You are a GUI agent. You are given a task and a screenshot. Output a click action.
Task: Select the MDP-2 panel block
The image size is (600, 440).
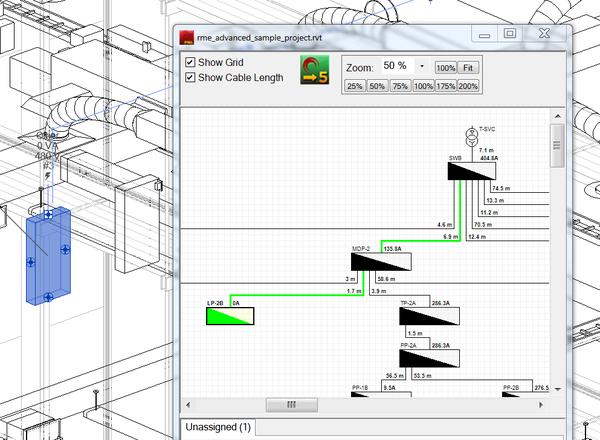(x=381, y=262)
